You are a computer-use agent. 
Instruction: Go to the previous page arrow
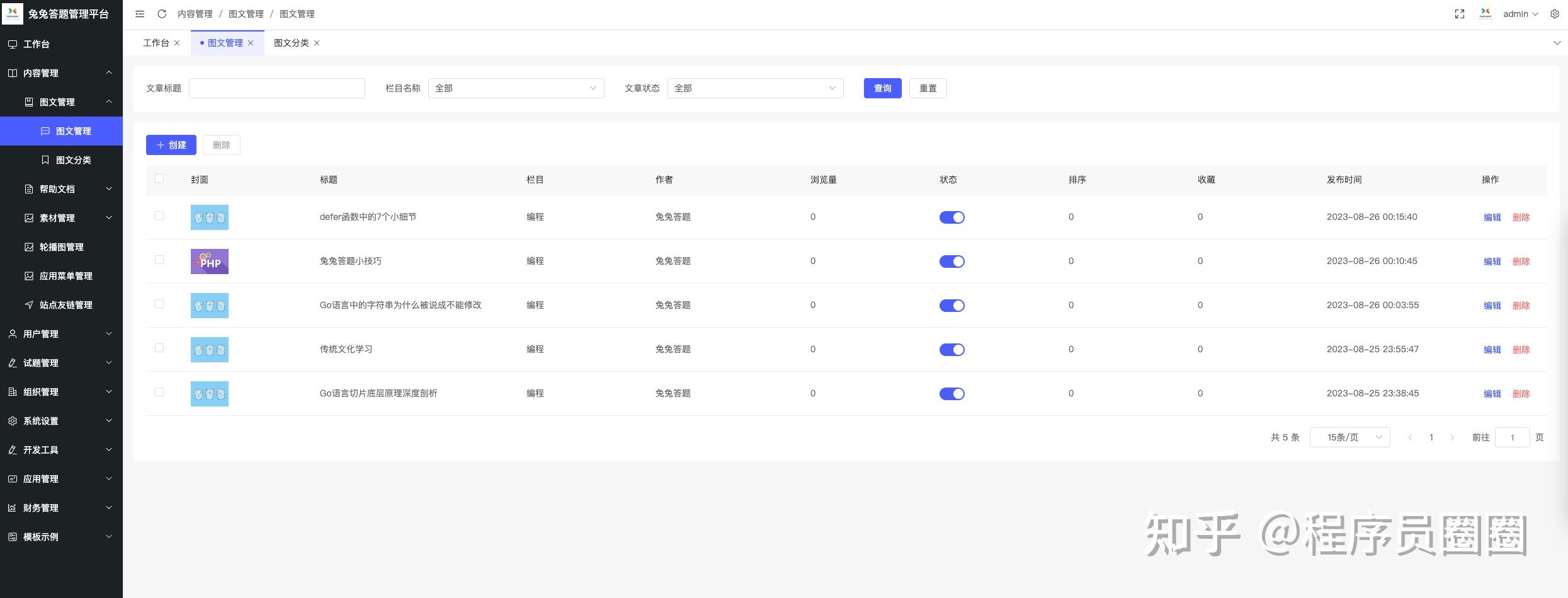click(1411, 437)
